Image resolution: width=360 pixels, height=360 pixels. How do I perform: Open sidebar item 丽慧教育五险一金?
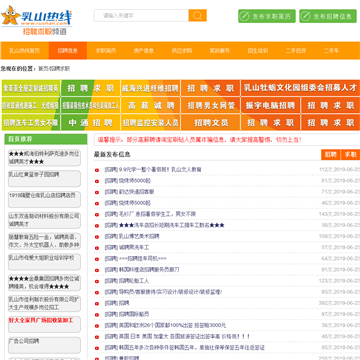[x=44, y=241]
